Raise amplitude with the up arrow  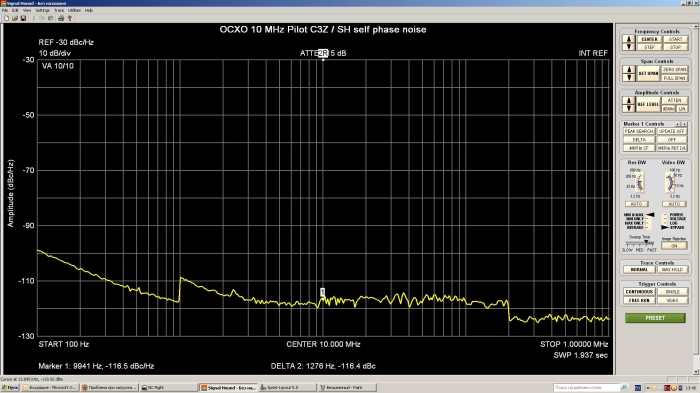629,100
